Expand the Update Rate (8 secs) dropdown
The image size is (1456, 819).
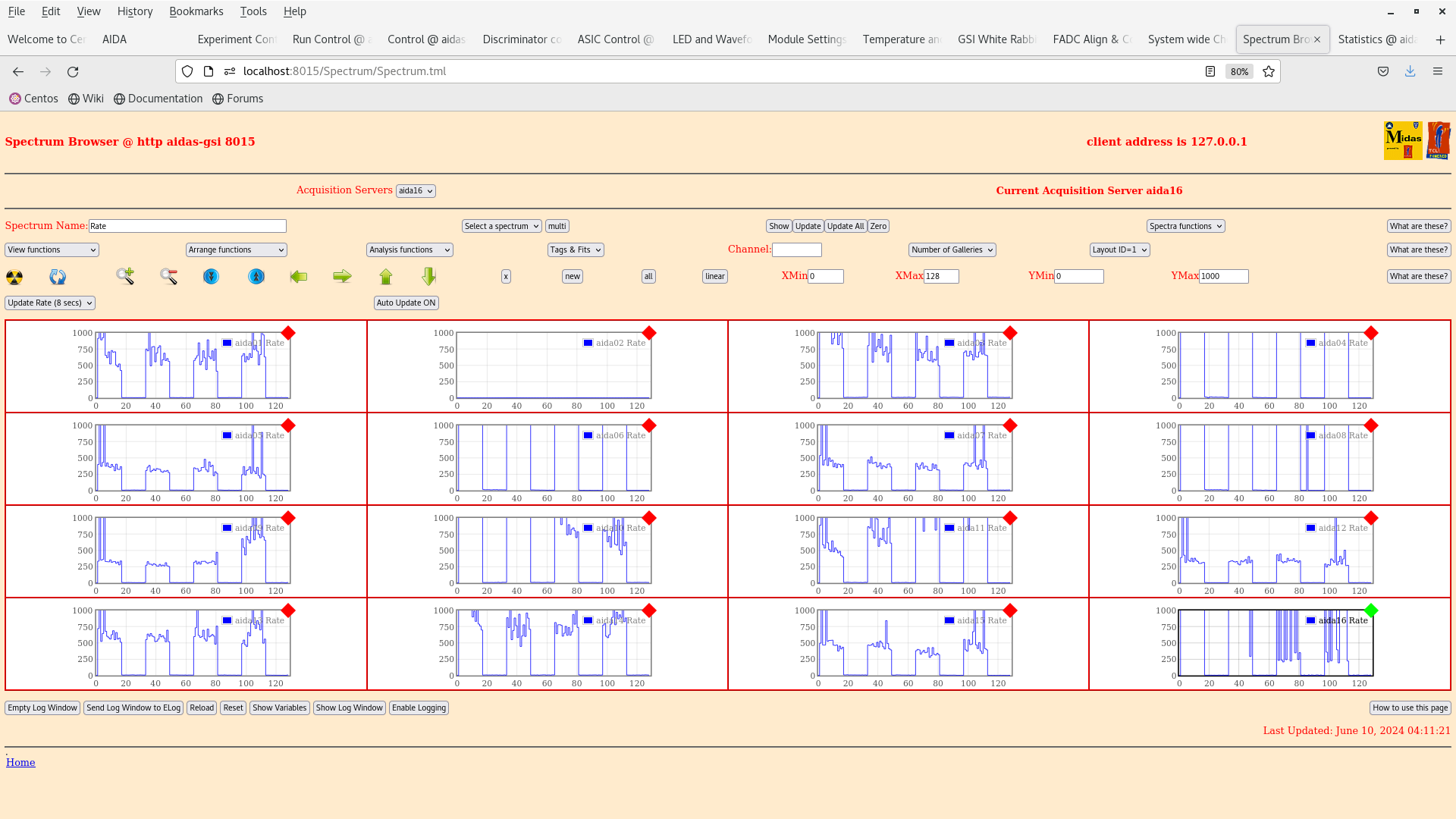(50, 303)
